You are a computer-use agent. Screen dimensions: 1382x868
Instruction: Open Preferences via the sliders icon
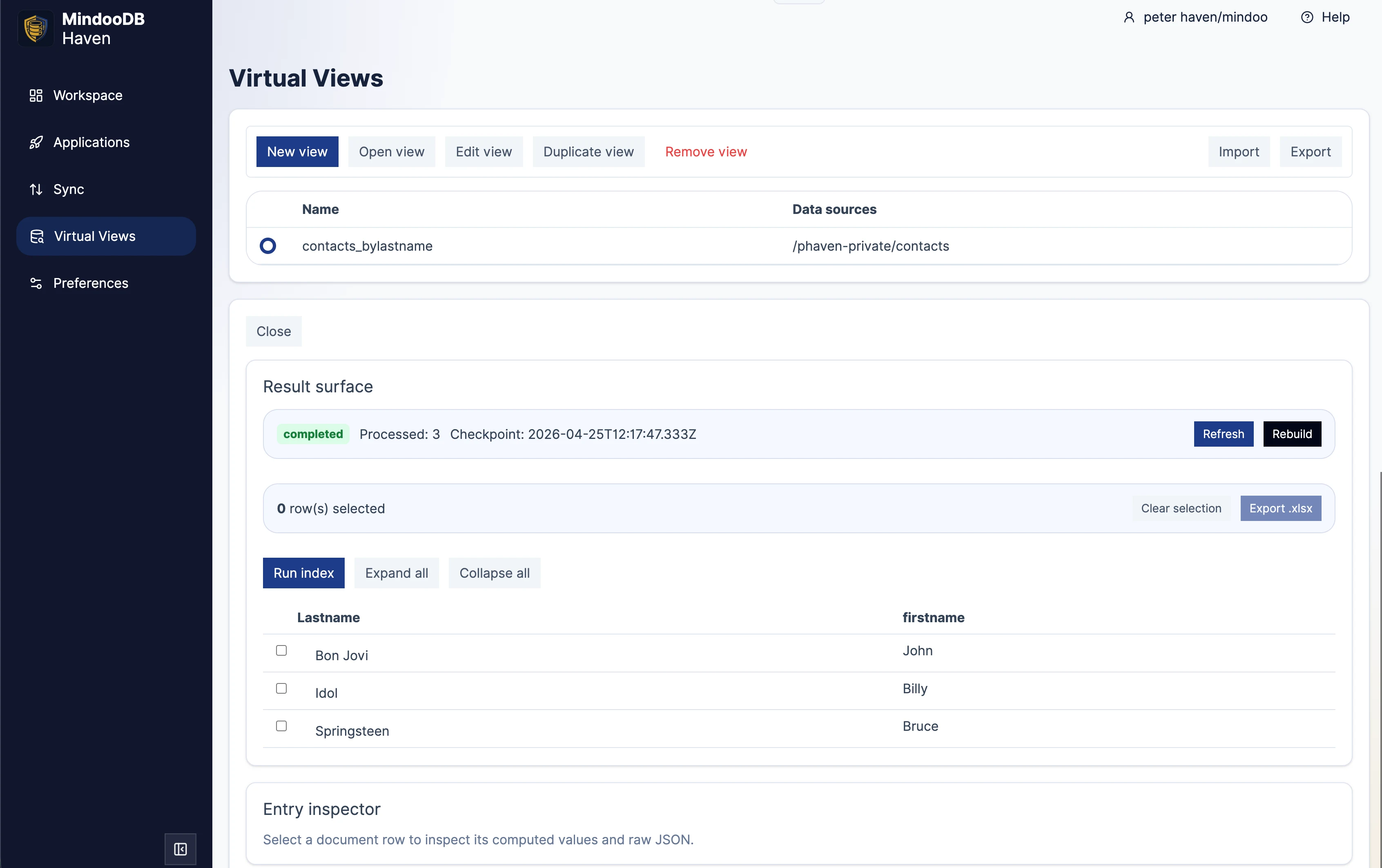[36, 283]
